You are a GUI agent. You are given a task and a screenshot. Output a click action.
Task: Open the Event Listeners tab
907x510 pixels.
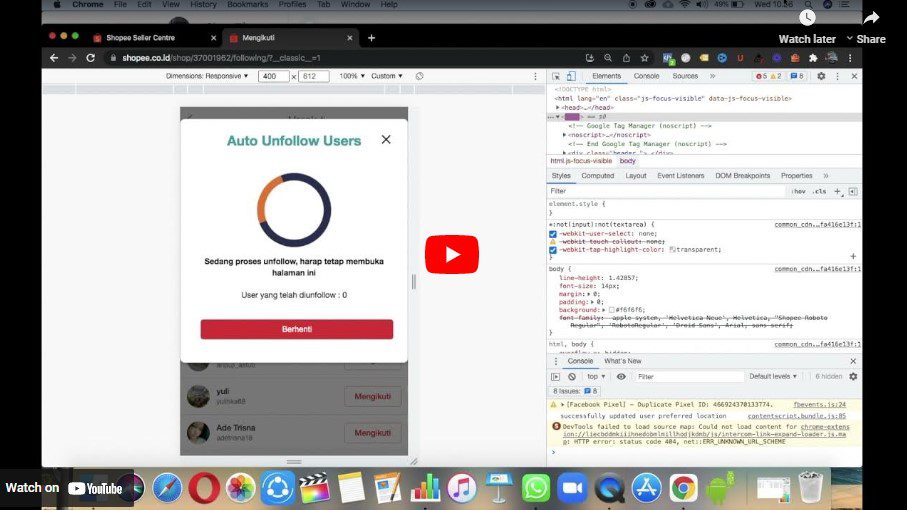click(x=680, y=176)
